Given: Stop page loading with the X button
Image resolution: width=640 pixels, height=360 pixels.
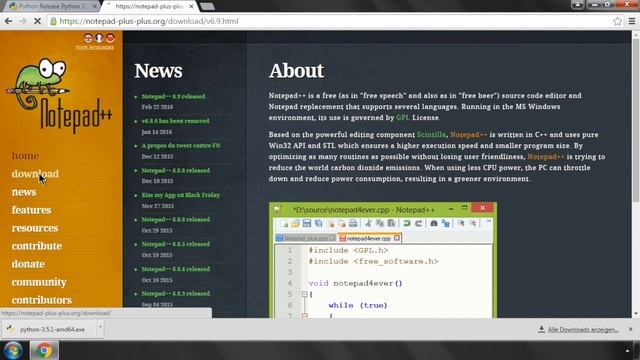Looking at the screenshot, I should click(x=37, y=21).
